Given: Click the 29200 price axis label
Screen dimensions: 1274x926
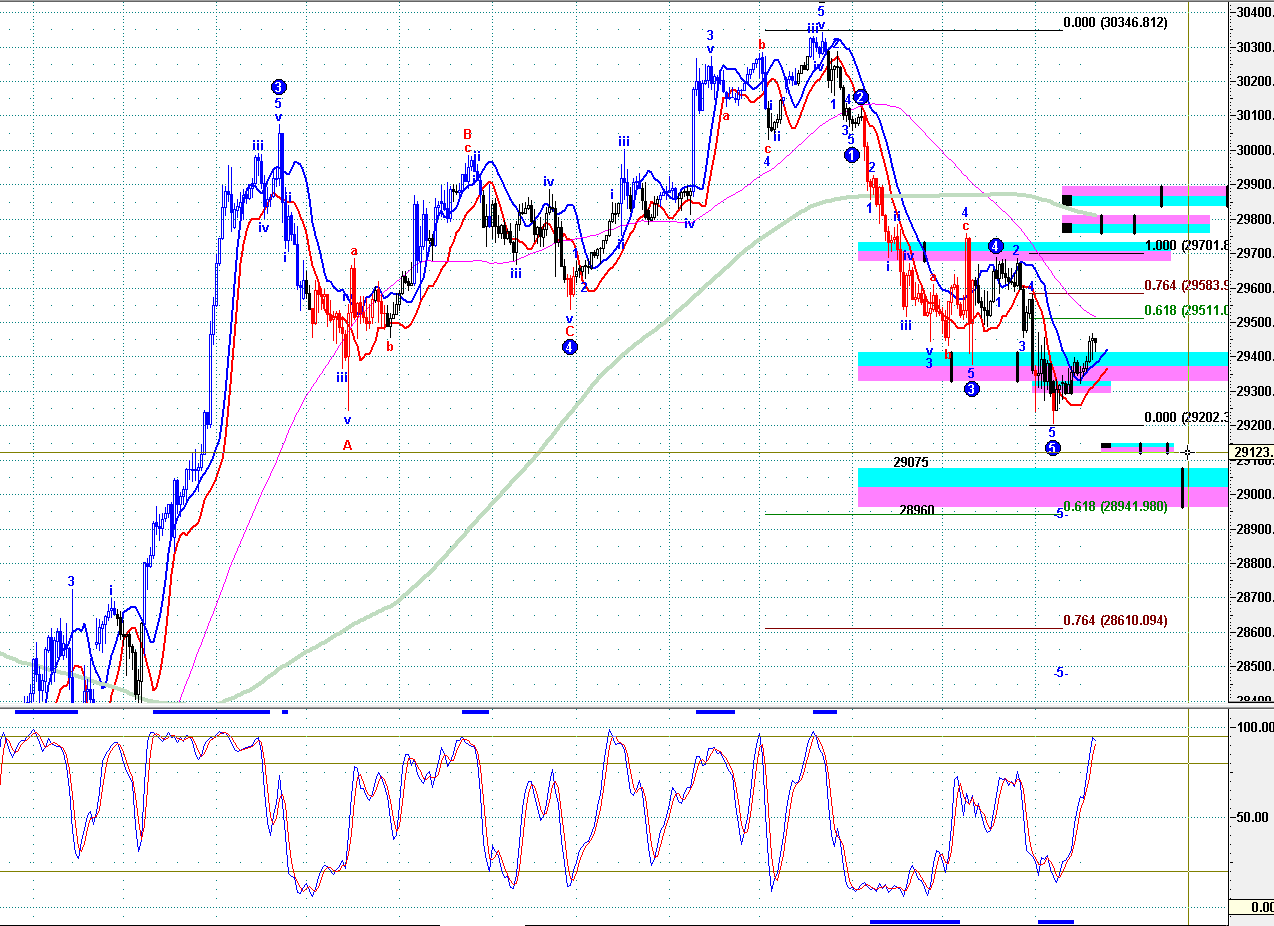Looking at the screenshot, I should pyautogui.click(x=1255, y=426).
